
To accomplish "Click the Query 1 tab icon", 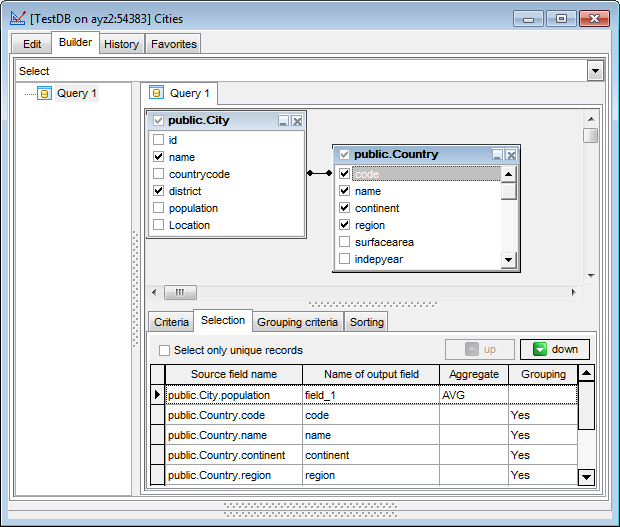I will [x=156, y=93].
